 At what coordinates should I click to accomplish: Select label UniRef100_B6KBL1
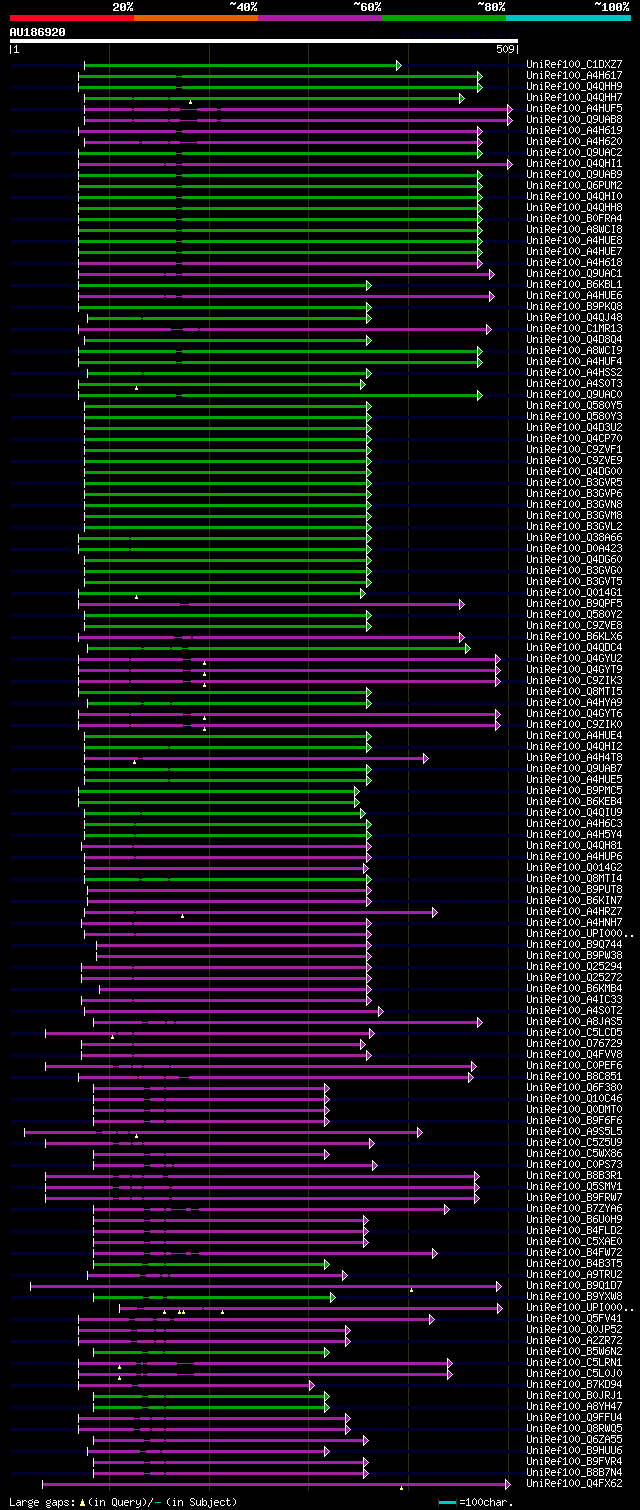(574, 285)
